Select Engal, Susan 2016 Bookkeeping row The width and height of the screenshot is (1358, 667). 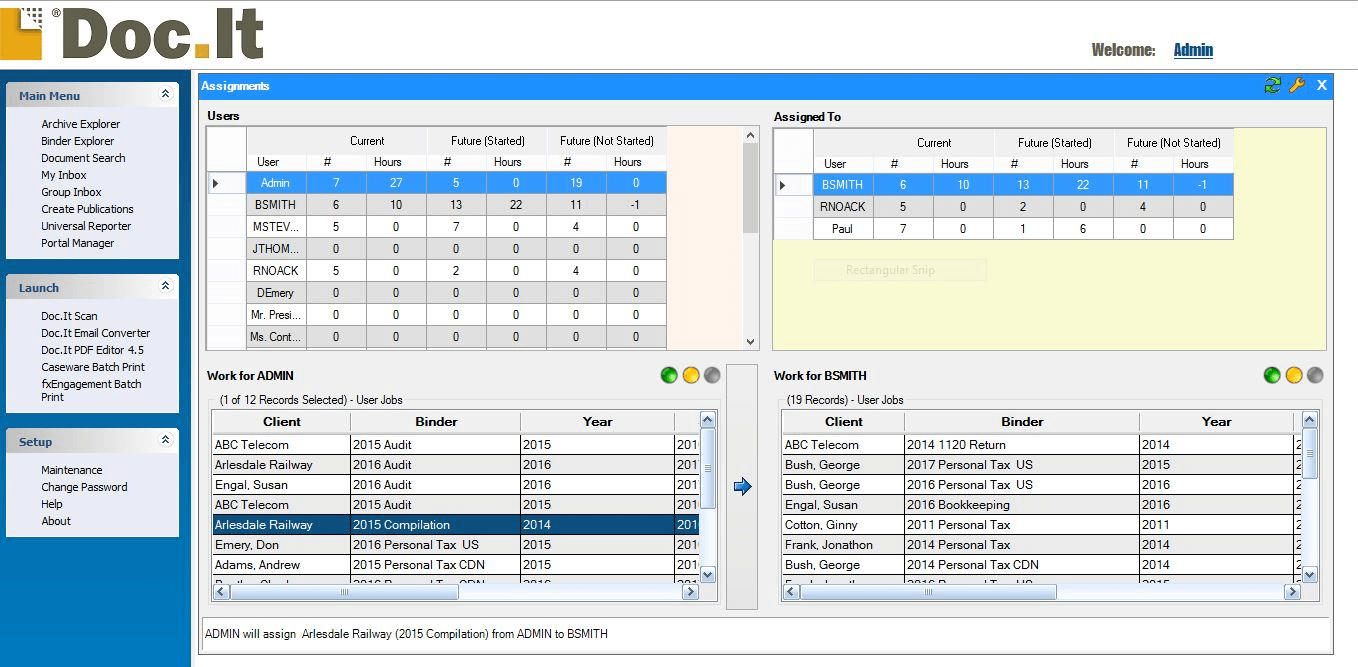pyautogui.click(x=1042, y=505)
